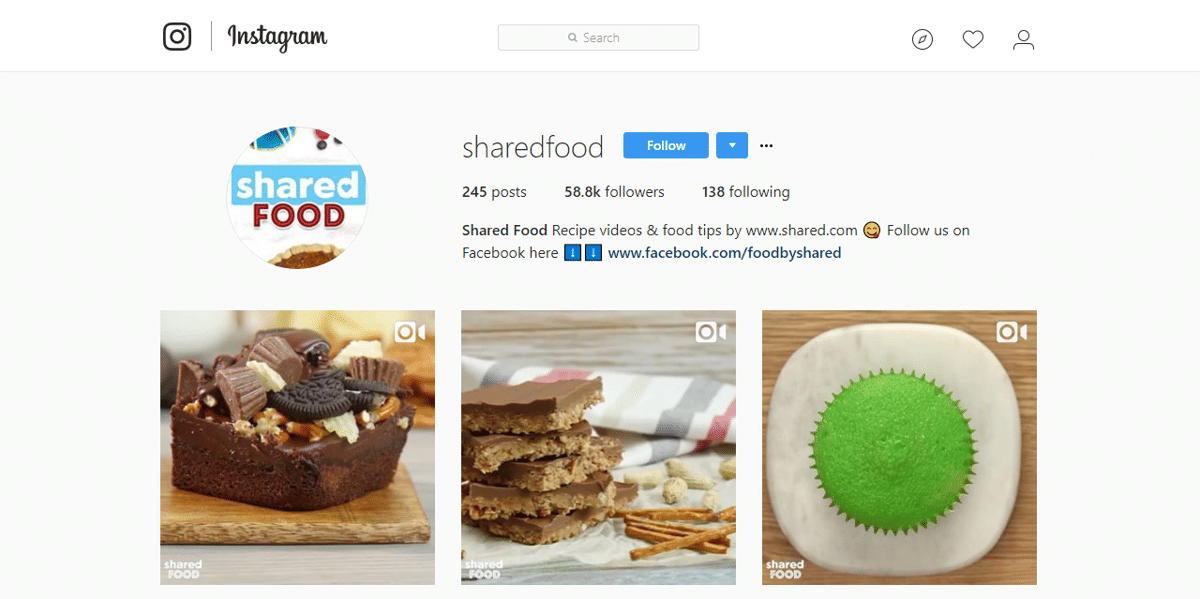View the 138 following list
This screenshot has height=599, width=1200.
(746, 192)
